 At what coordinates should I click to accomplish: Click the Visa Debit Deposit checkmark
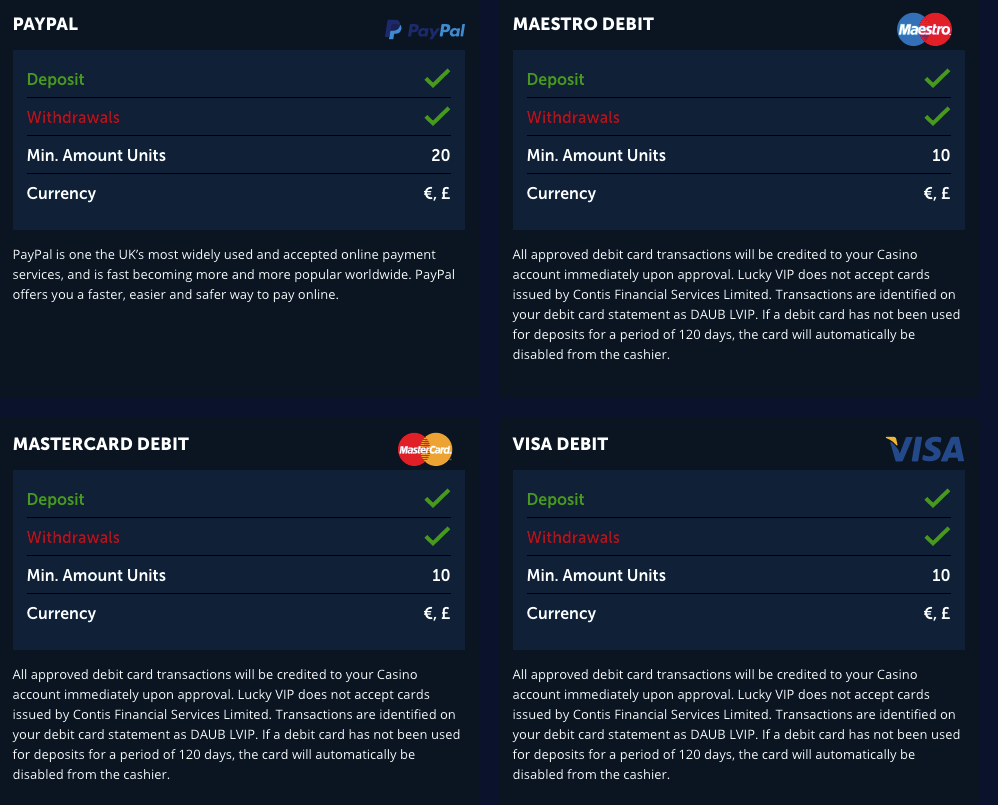click(938, 498)
